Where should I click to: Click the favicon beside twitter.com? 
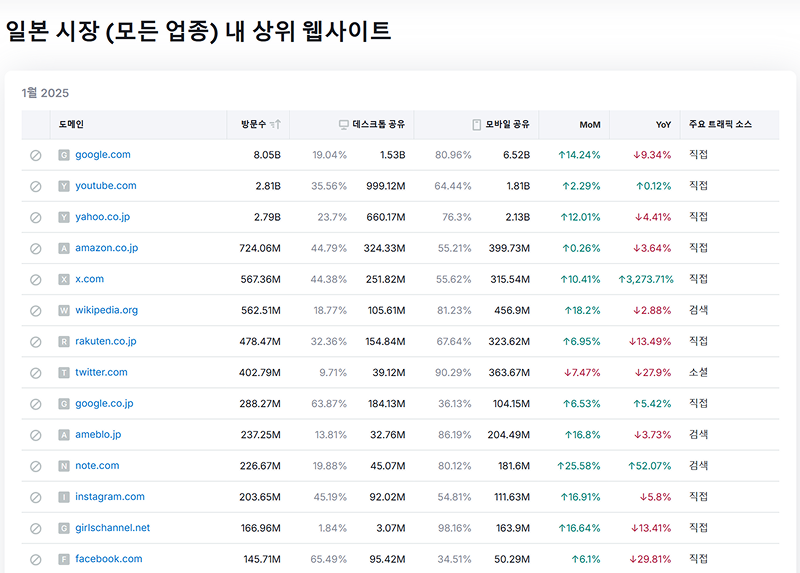[64, 373]
